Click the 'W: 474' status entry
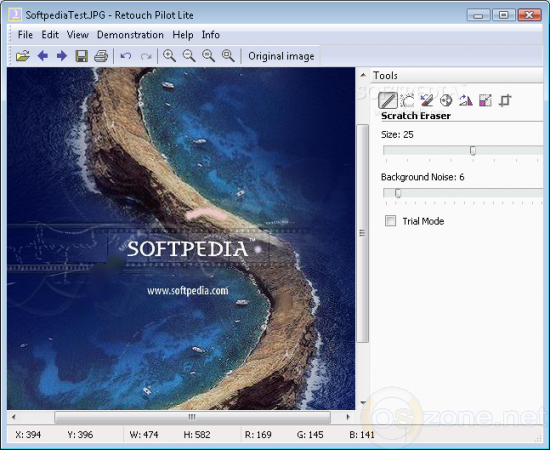 [144, 435]
